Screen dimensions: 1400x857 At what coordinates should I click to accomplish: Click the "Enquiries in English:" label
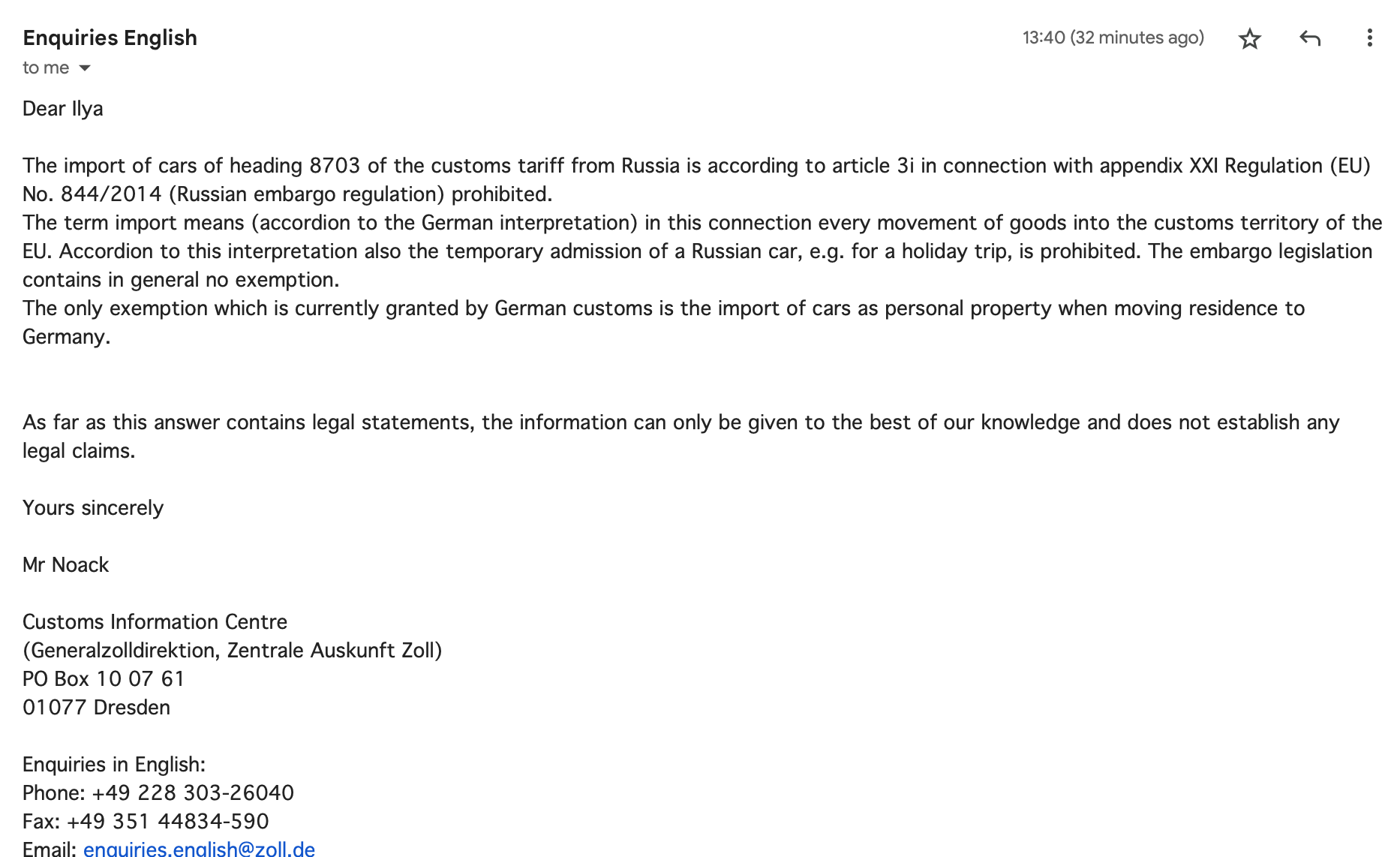tap(114, 765)
